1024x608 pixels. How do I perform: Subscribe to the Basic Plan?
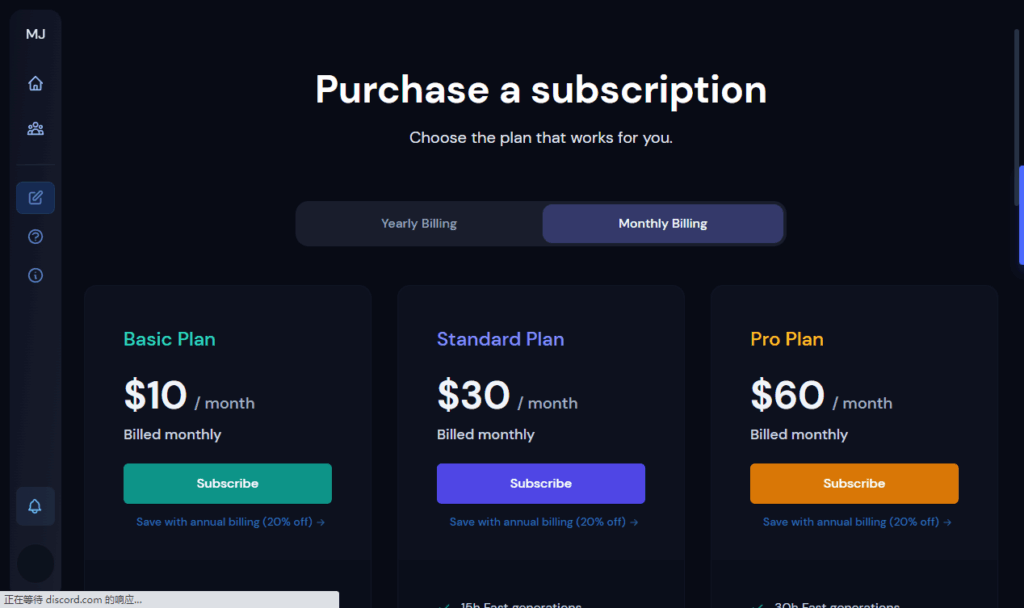tap(227, 484)
